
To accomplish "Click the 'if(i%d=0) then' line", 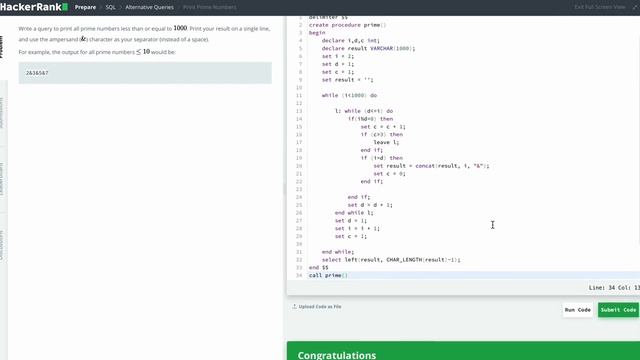I will (370, 119).
